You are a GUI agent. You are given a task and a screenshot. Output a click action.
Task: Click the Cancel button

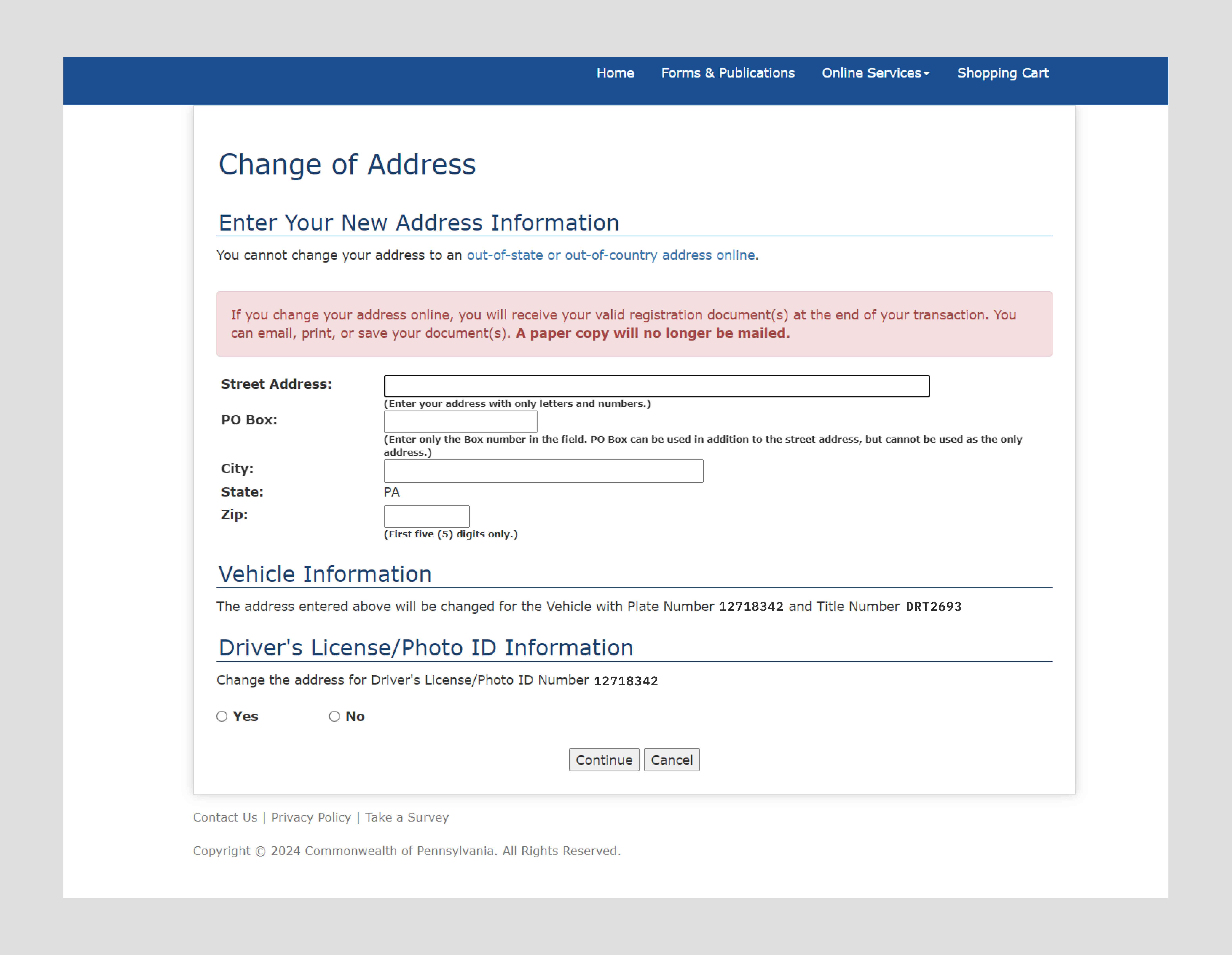click(671, 759)
